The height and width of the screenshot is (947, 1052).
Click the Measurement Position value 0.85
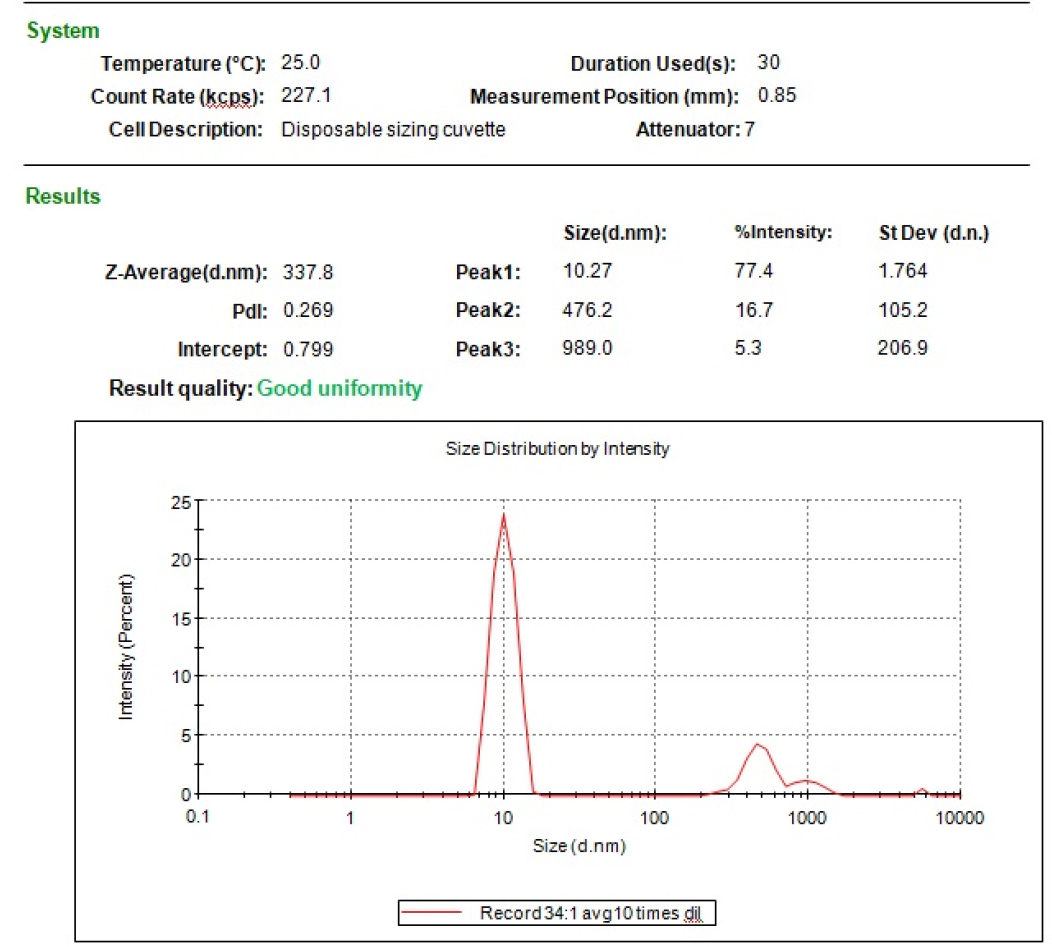(x=777, y=96)
